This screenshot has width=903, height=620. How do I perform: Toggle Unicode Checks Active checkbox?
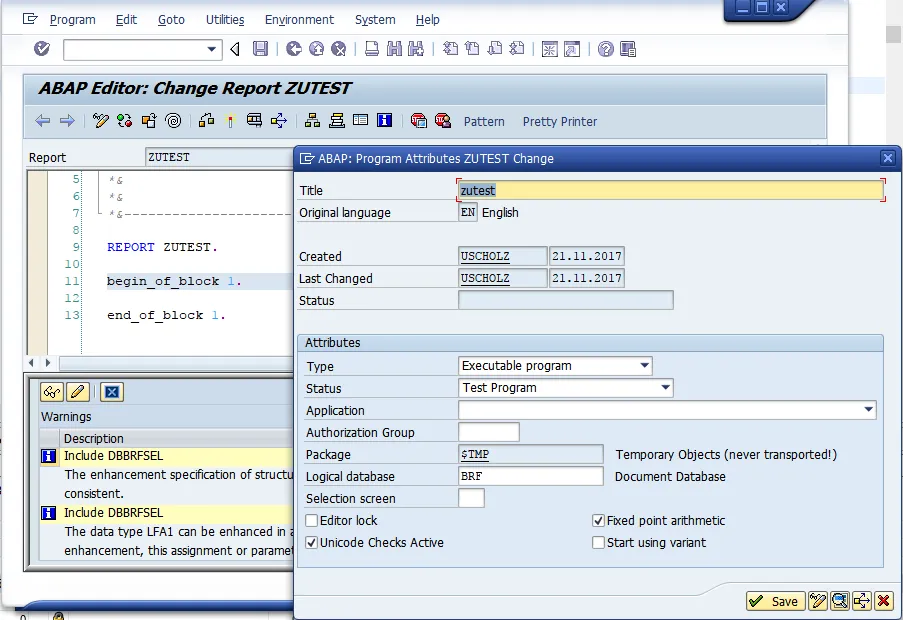[x=312, y=542]
